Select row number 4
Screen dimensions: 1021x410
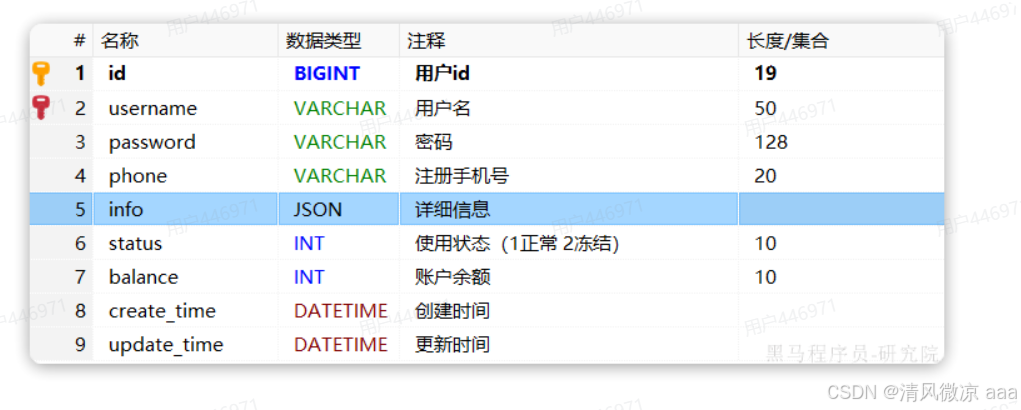tap(80, 175)
